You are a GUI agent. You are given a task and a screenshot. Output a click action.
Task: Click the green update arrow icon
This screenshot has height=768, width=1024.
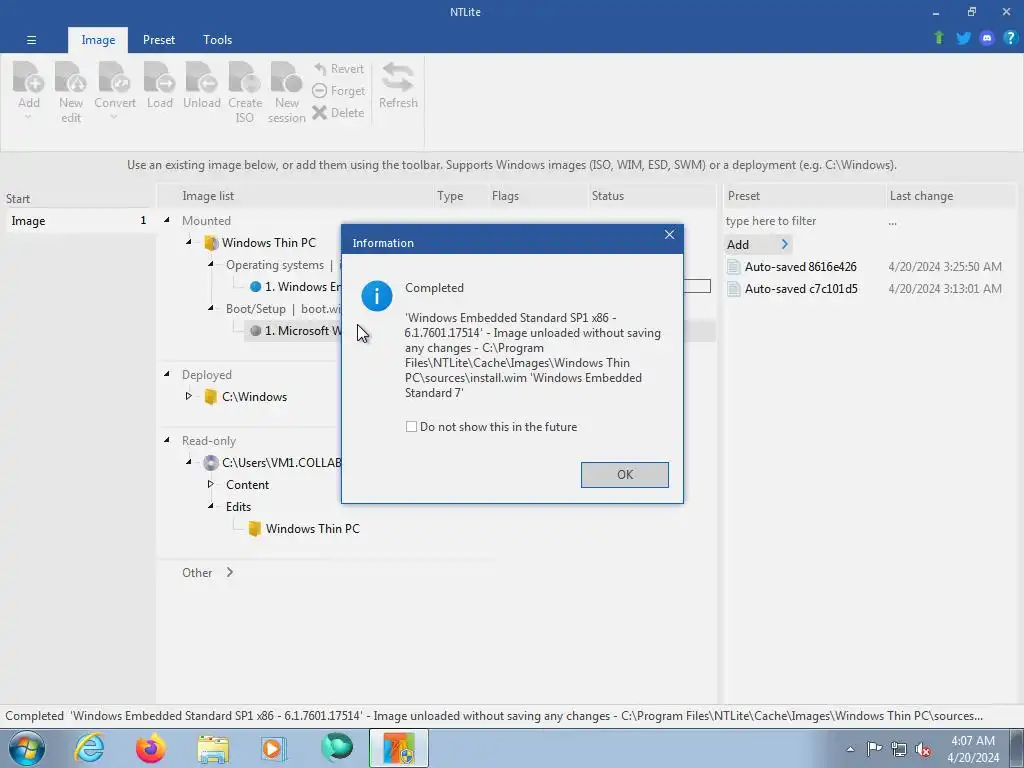938,38
